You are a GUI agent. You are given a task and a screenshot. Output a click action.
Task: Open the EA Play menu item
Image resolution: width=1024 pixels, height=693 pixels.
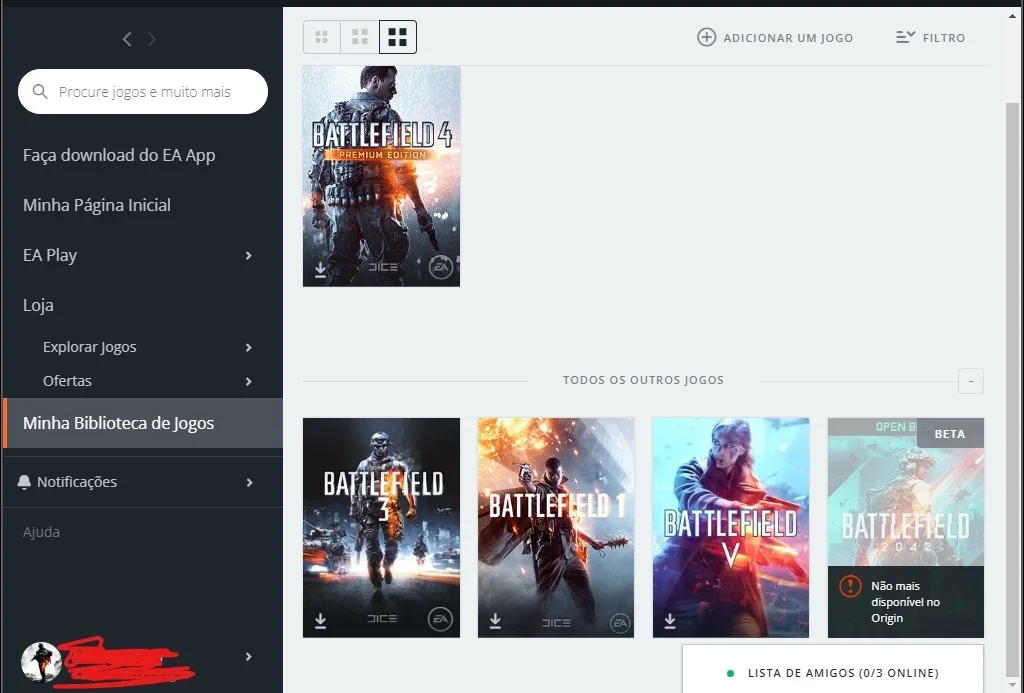coord(50,255)
